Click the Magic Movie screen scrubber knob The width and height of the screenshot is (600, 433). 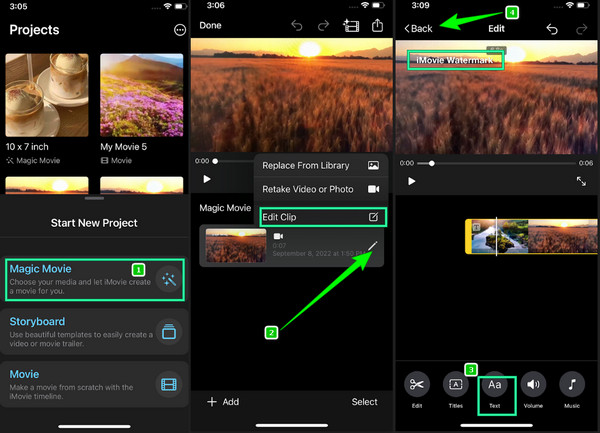(215, 161)
